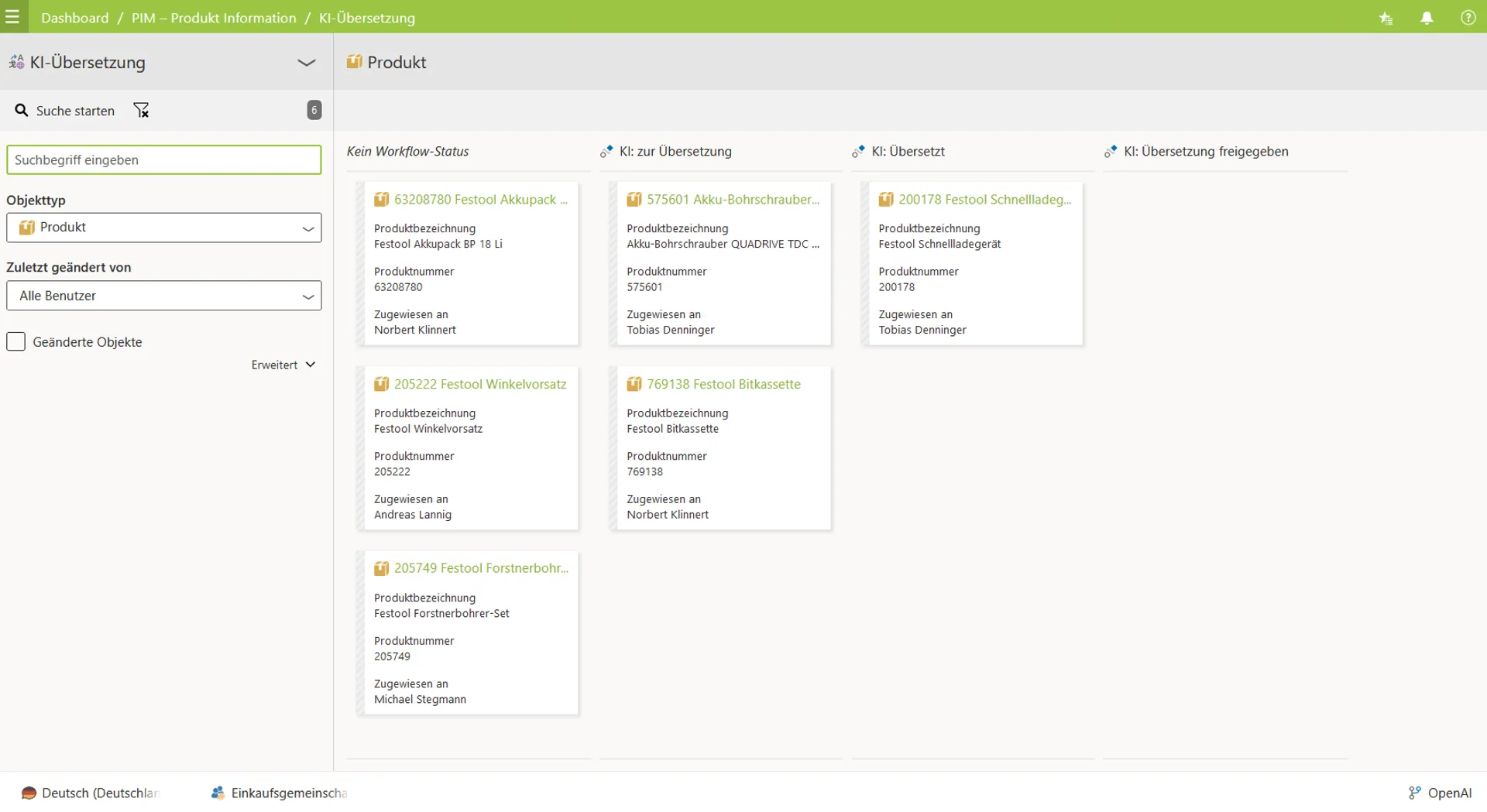1487x812 pixels.
Task: Toggle Geänderte Objekte checkbox
Action: [16, 341]
